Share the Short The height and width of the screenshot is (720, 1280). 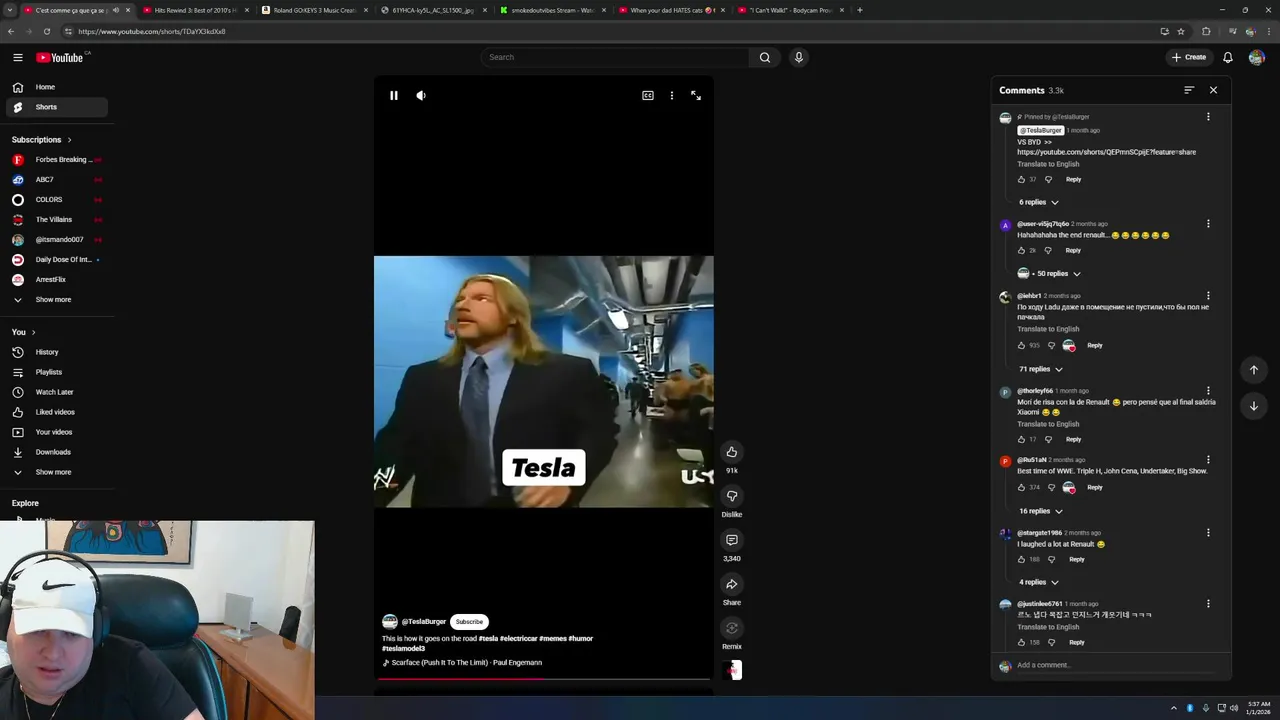tap(732, 584)
